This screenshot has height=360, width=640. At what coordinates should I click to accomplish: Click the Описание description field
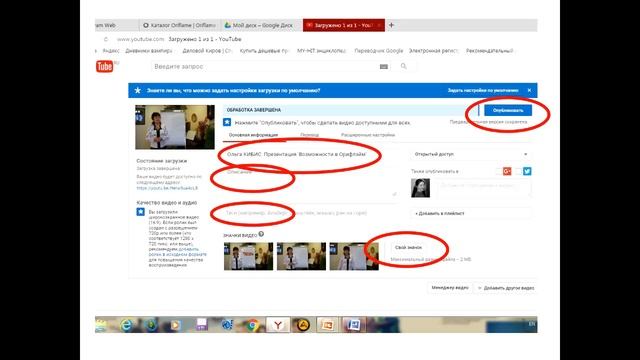(310, 182)
